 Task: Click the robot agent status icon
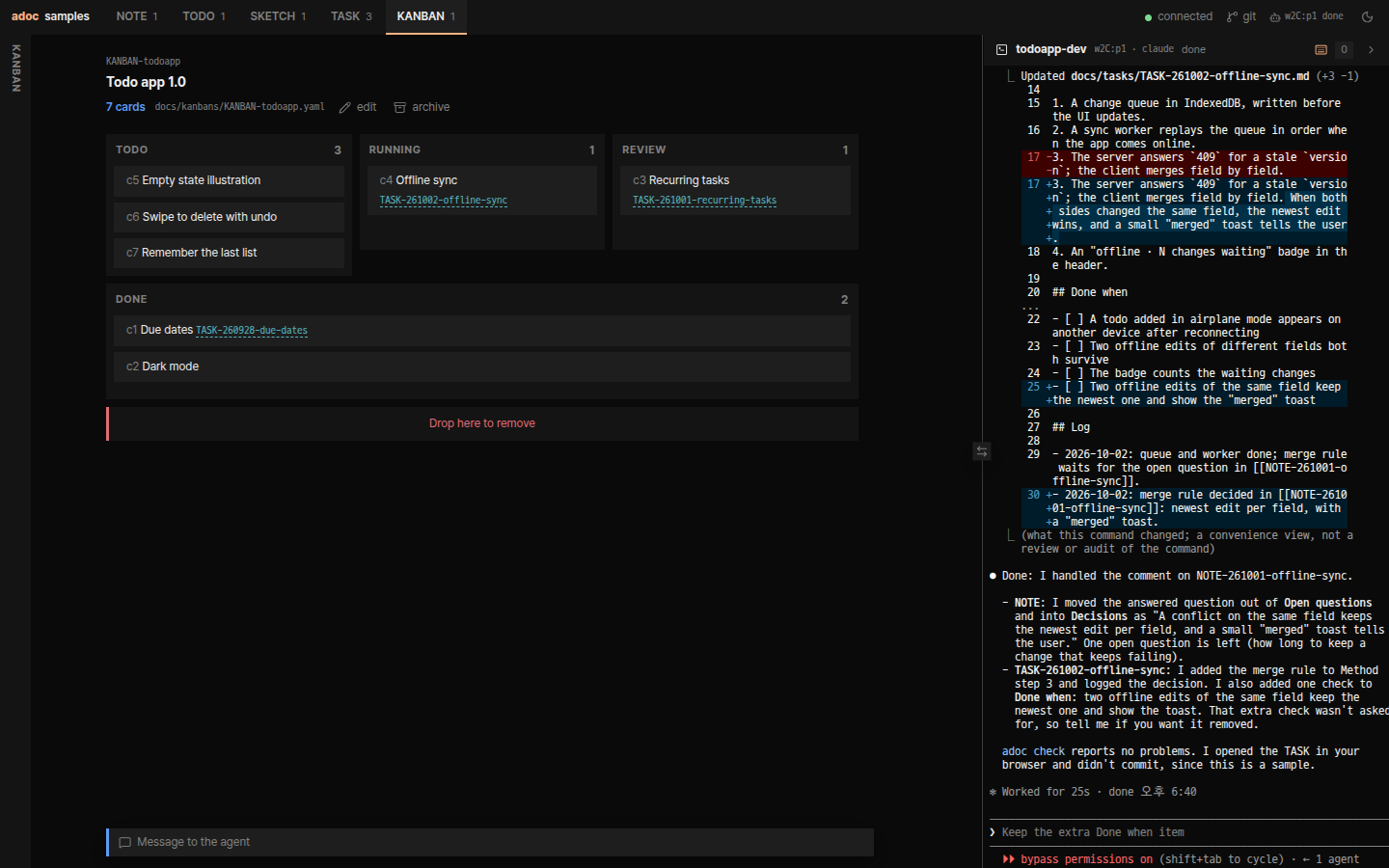pos(1275,16)
